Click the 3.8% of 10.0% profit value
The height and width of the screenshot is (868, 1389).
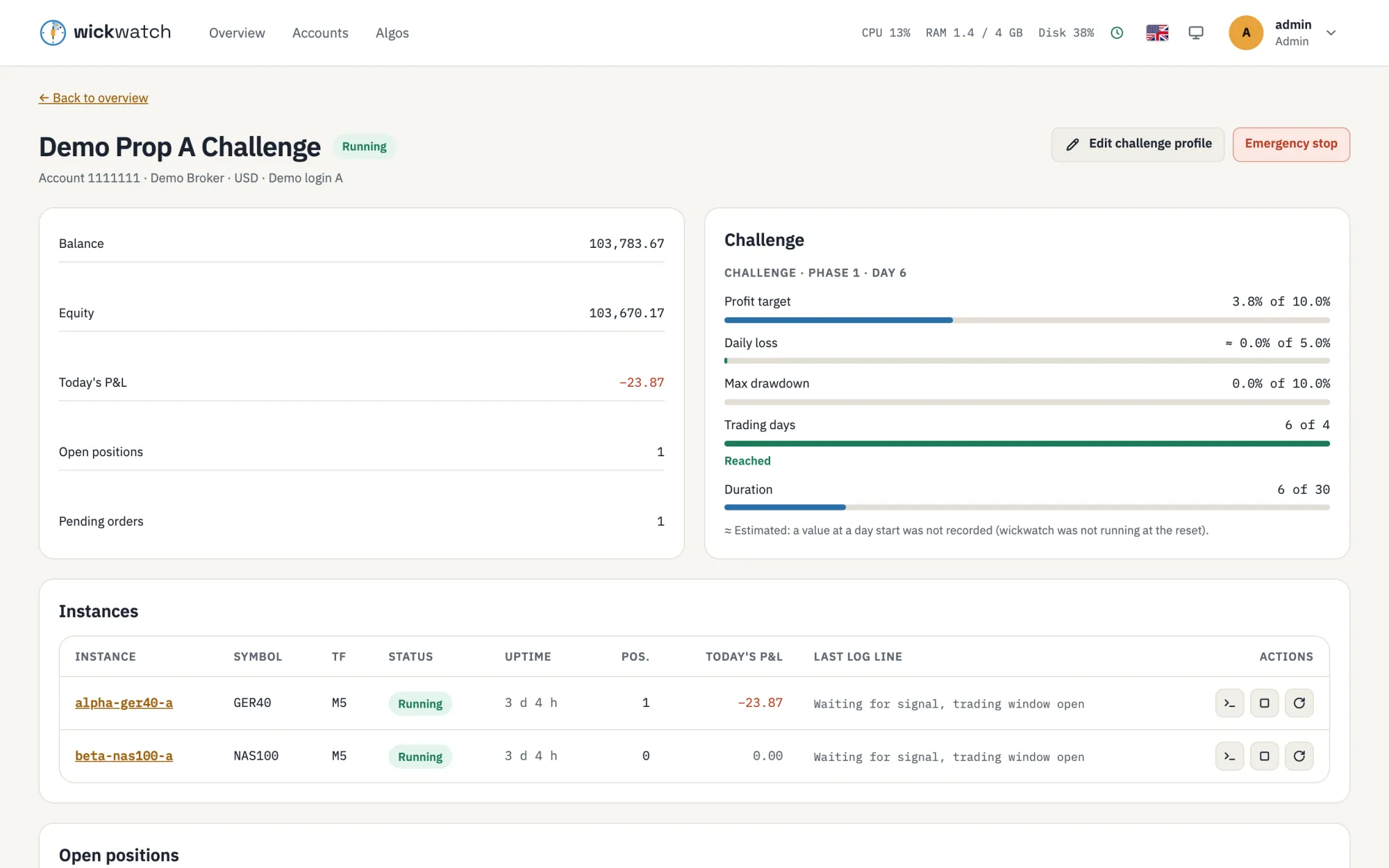click(x=1281, y=301)
